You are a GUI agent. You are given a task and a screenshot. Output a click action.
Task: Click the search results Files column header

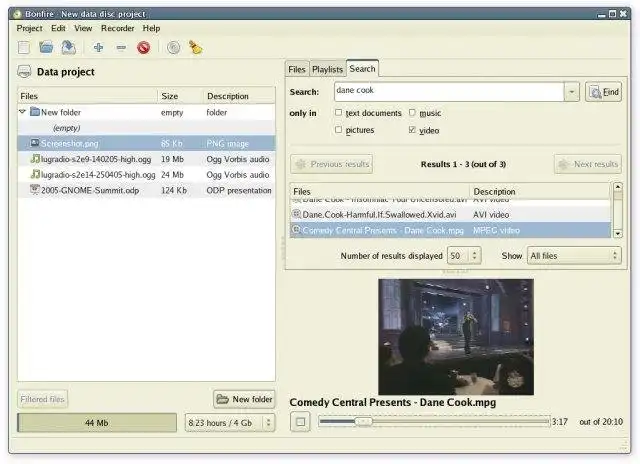pos(380,191)
